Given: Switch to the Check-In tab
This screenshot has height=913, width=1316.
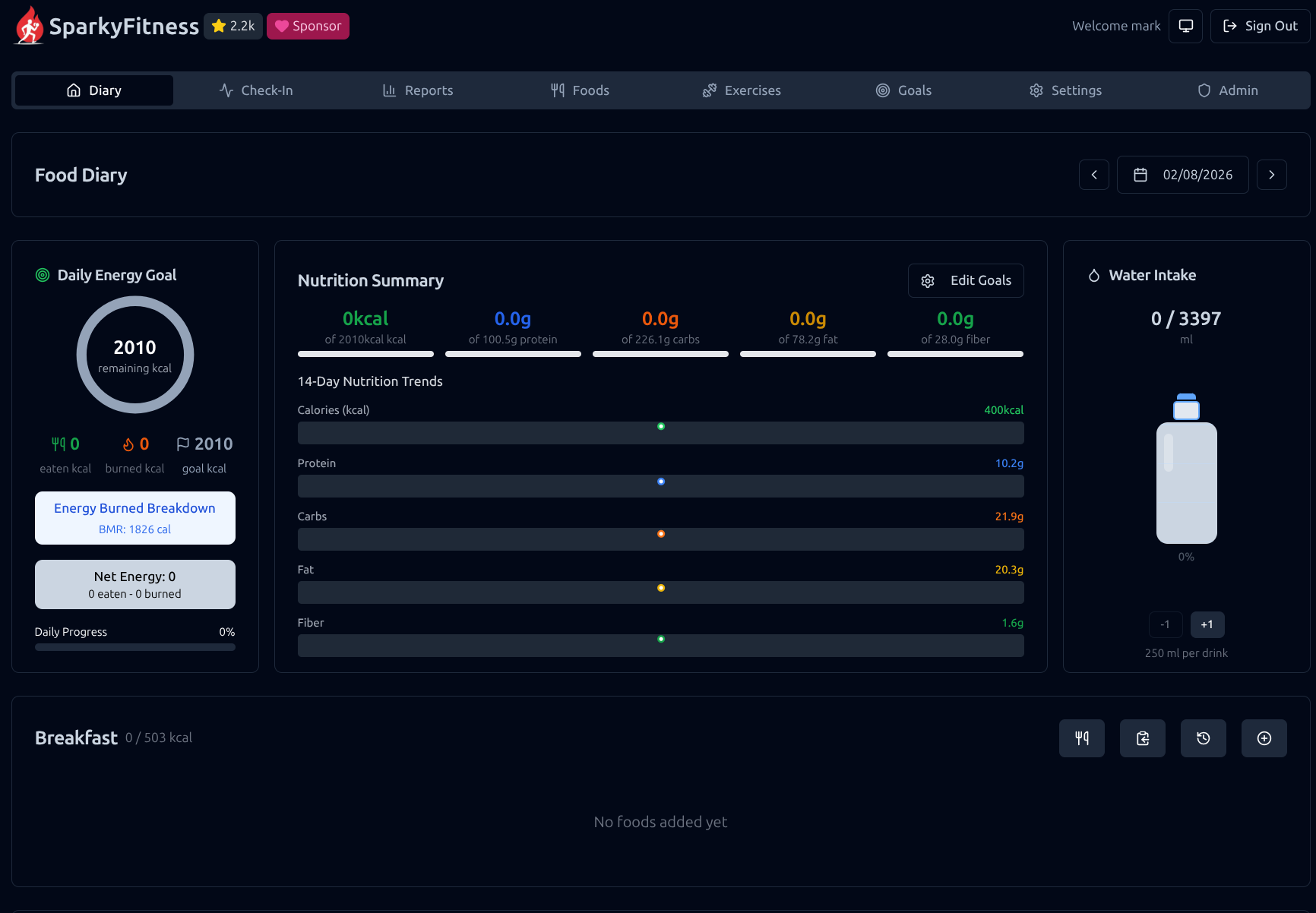Looking at the screenshot, I should [256, 90].
